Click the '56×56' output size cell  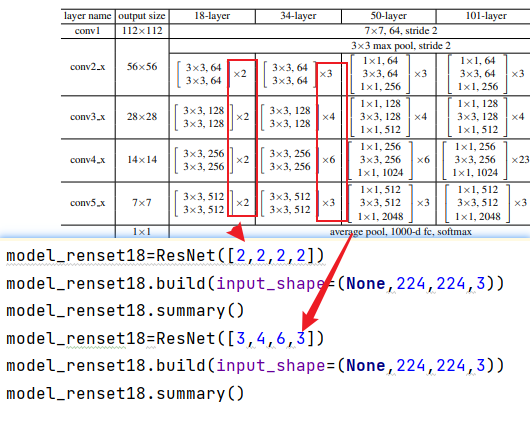[142, 67]
